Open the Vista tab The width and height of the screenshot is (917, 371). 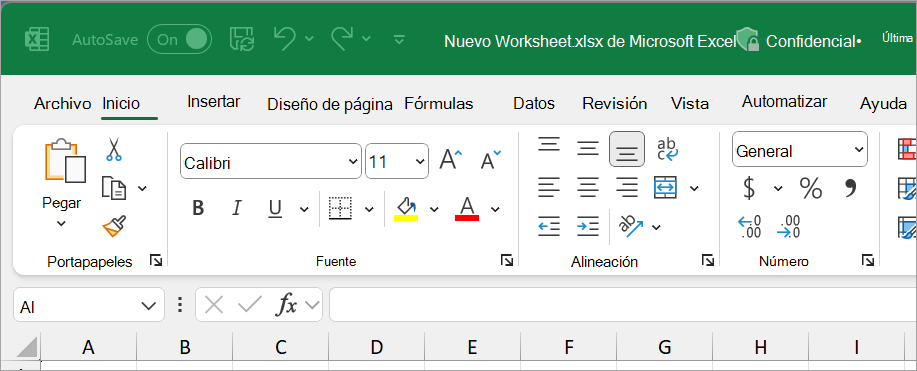(x=690, y=104)
